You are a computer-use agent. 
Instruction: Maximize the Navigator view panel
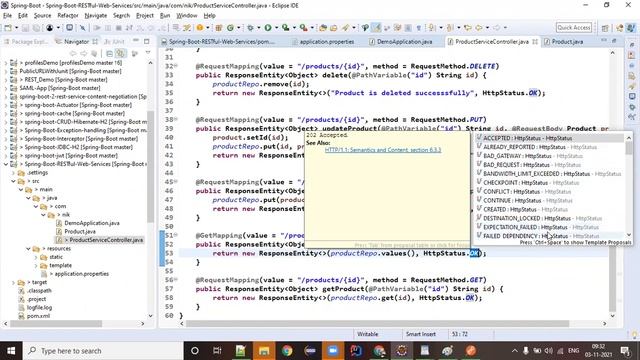tap(147, 41)
